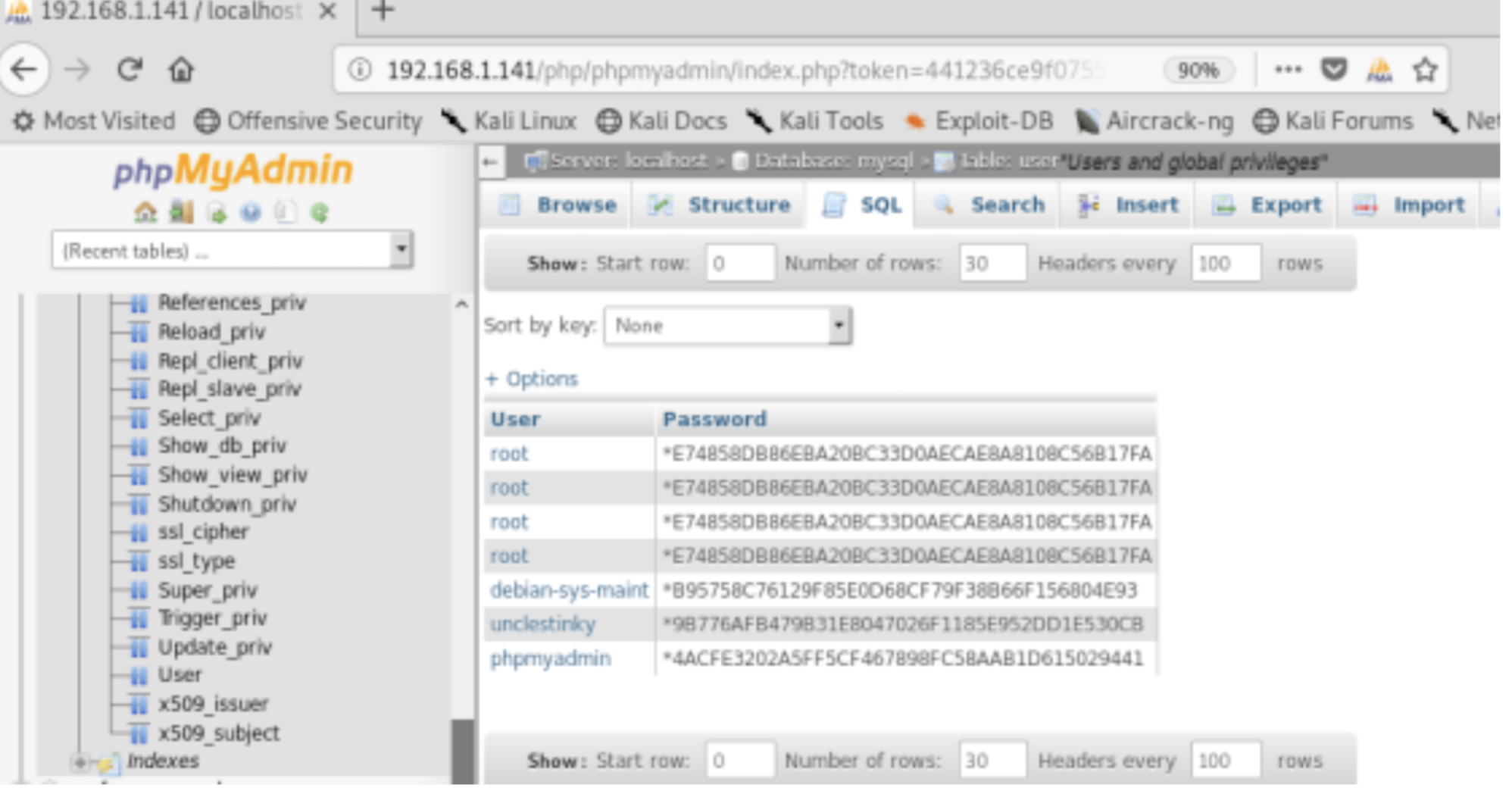Image resolution: width=1512 pixels, height=794 pixels.
Task: Switch to the SQL tab
Action: (x=862, y=205)
